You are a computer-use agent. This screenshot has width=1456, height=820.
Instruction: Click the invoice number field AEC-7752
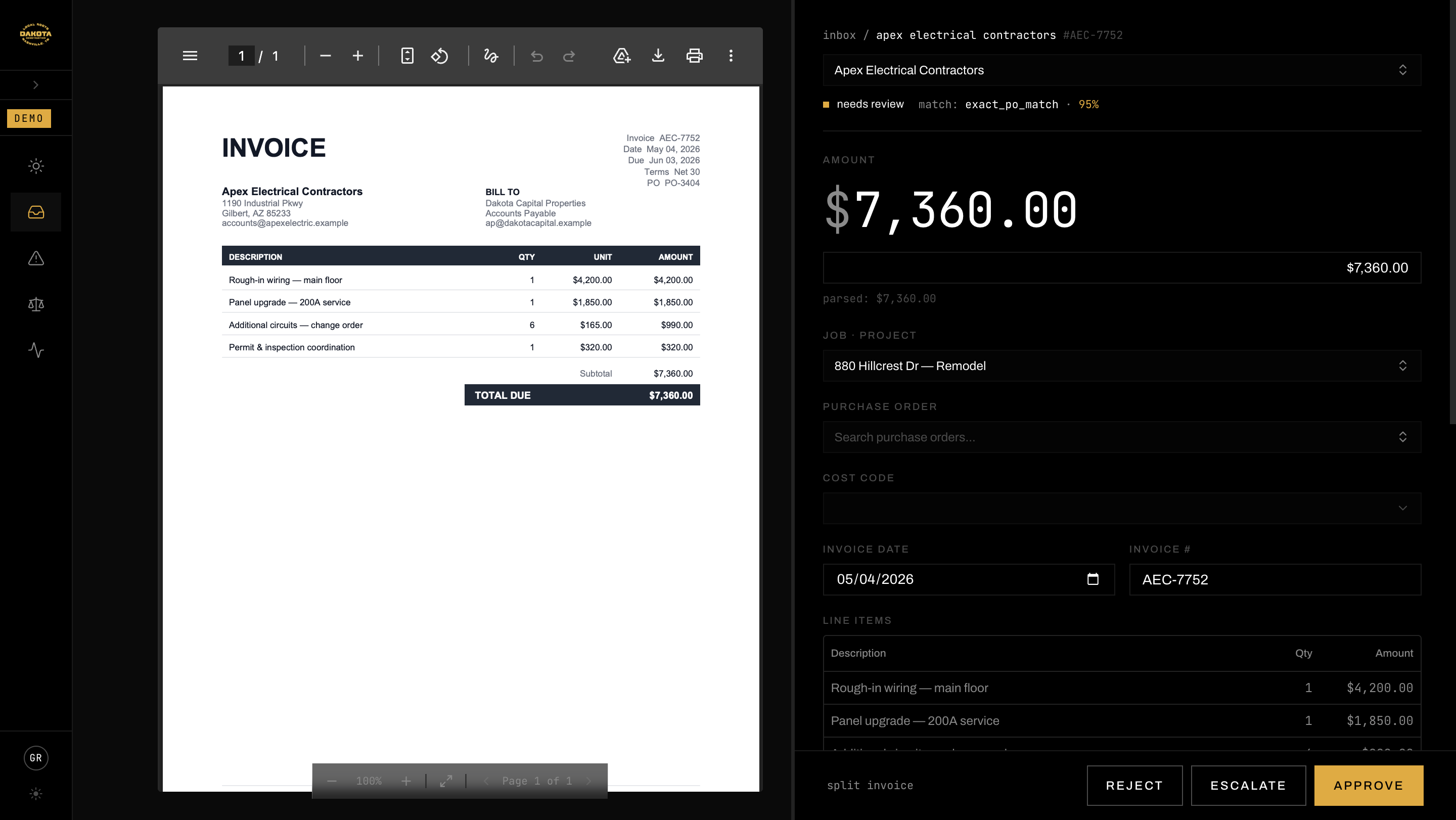tap(1275, 579)
